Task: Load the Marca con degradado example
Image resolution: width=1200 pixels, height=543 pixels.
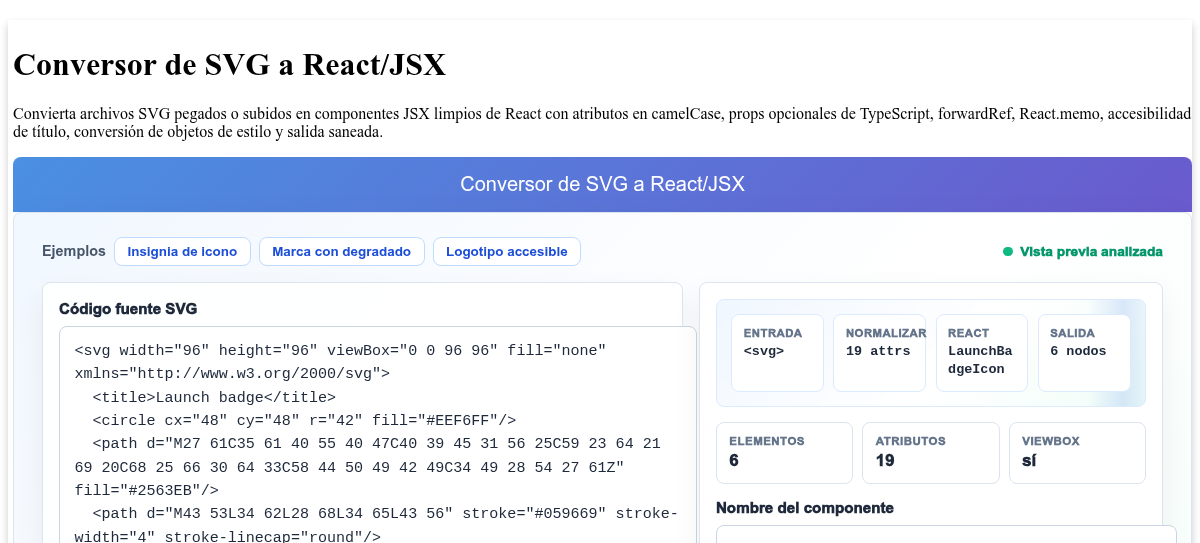Action: tap(341, 252)
